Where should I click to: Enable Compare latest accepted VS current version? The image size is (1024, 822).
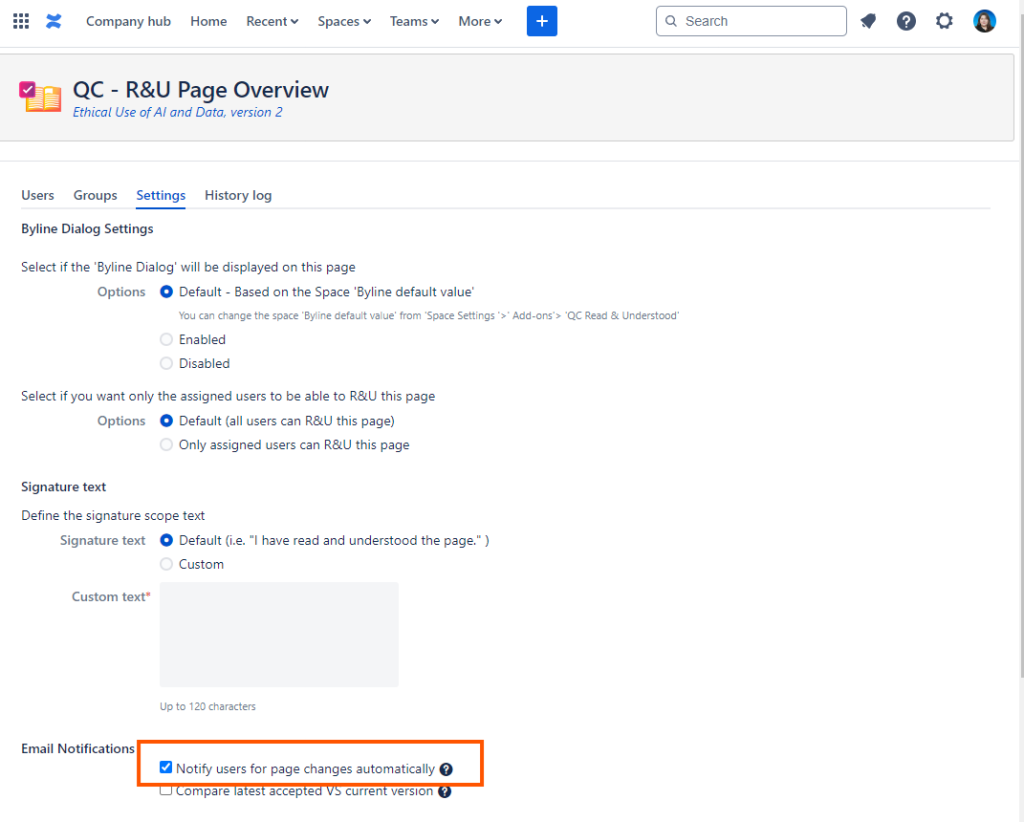coord(166,791)
